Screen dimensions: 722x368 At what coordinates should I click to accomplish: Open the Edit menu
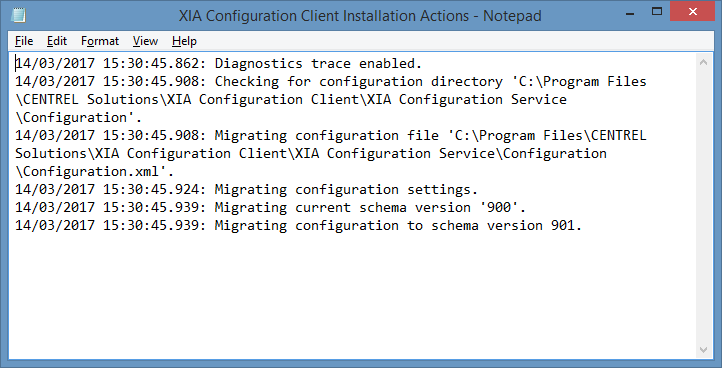(57, 41)
